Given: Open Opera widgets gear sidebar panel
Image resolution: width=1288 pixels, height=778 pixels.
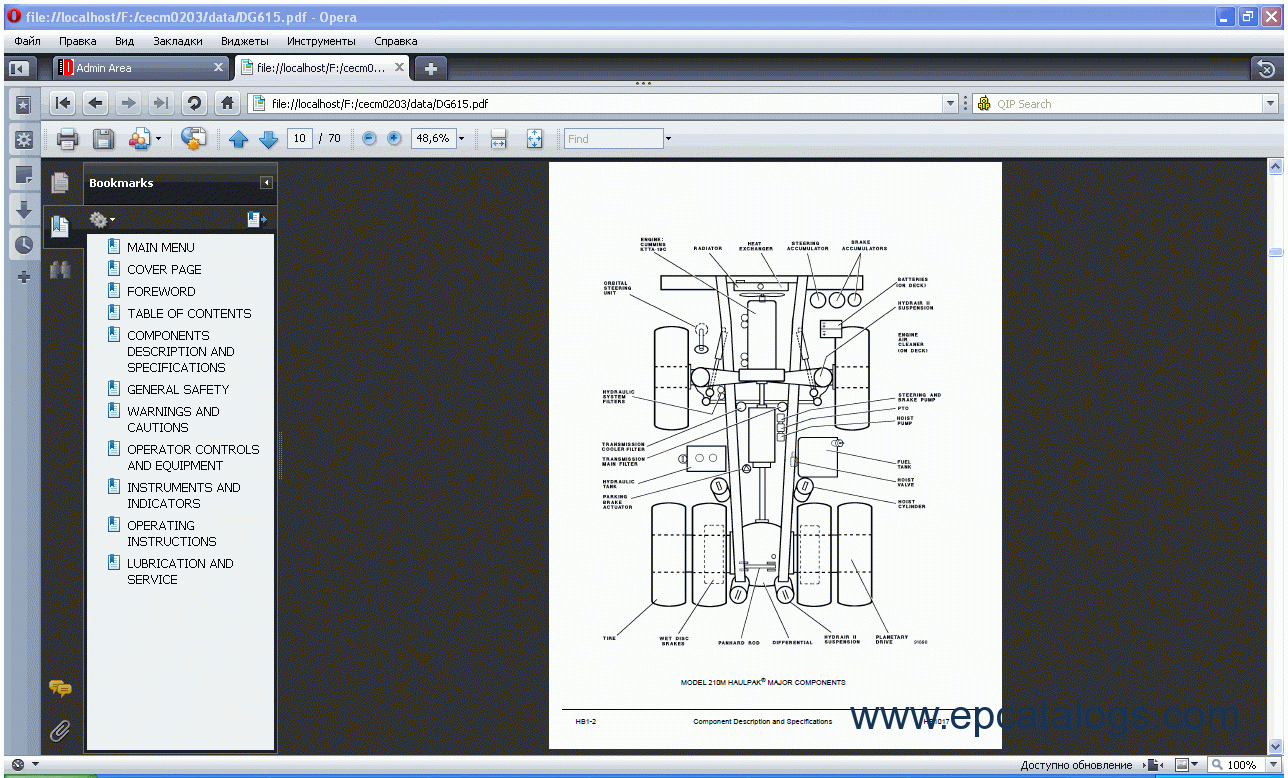Looking at the screenshot, I should (x=23, y=139).
